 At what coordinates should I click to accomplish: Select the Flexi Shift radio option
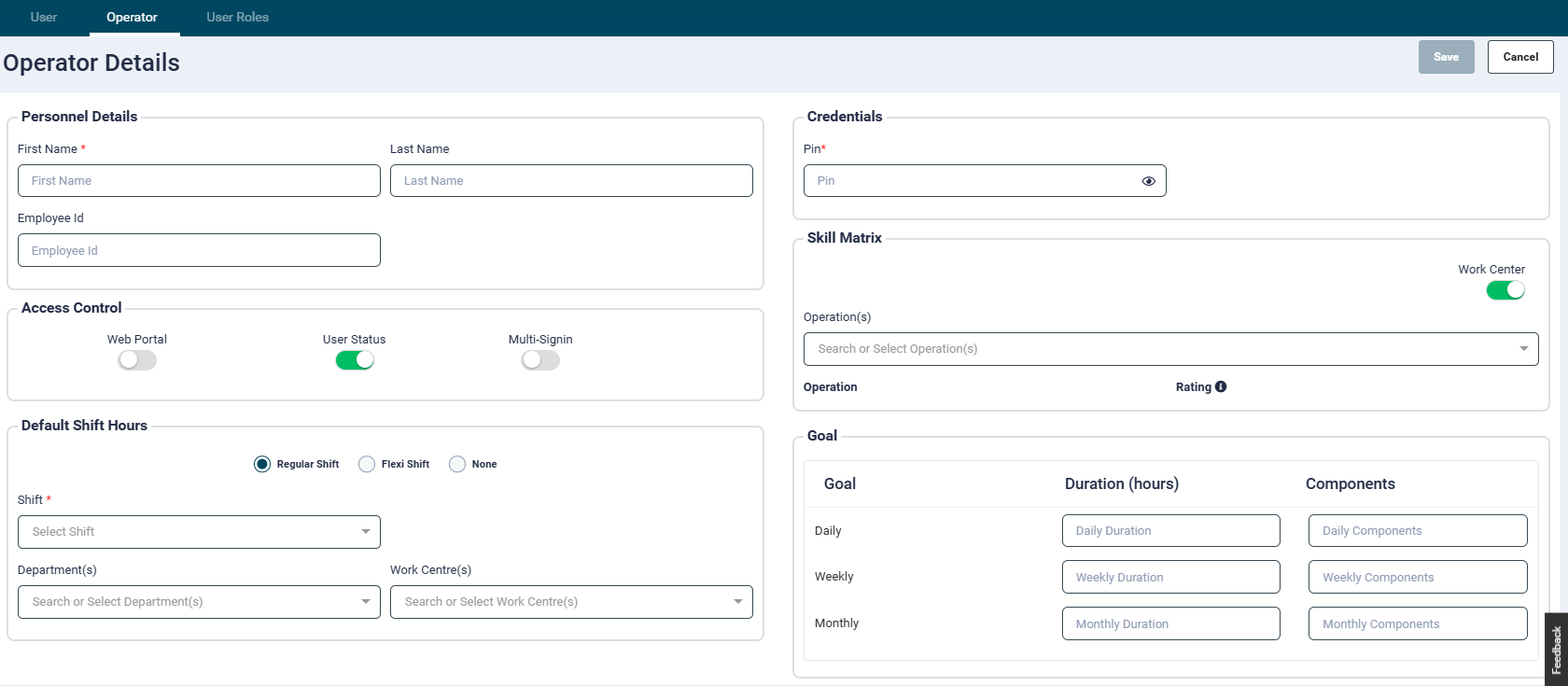tap(367, 464)
